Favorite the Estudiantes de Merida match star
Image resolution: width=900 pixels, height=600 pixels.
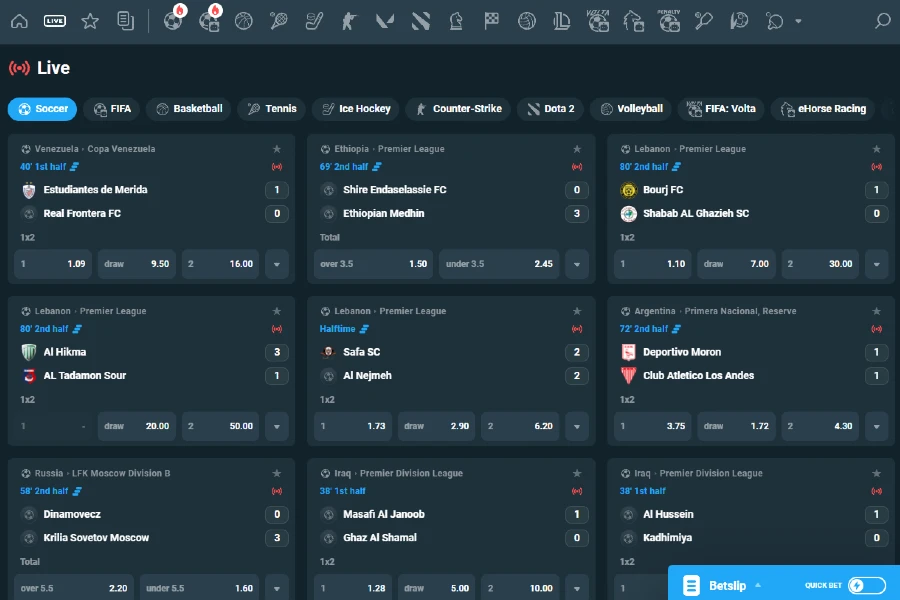(x=277, y=149)
